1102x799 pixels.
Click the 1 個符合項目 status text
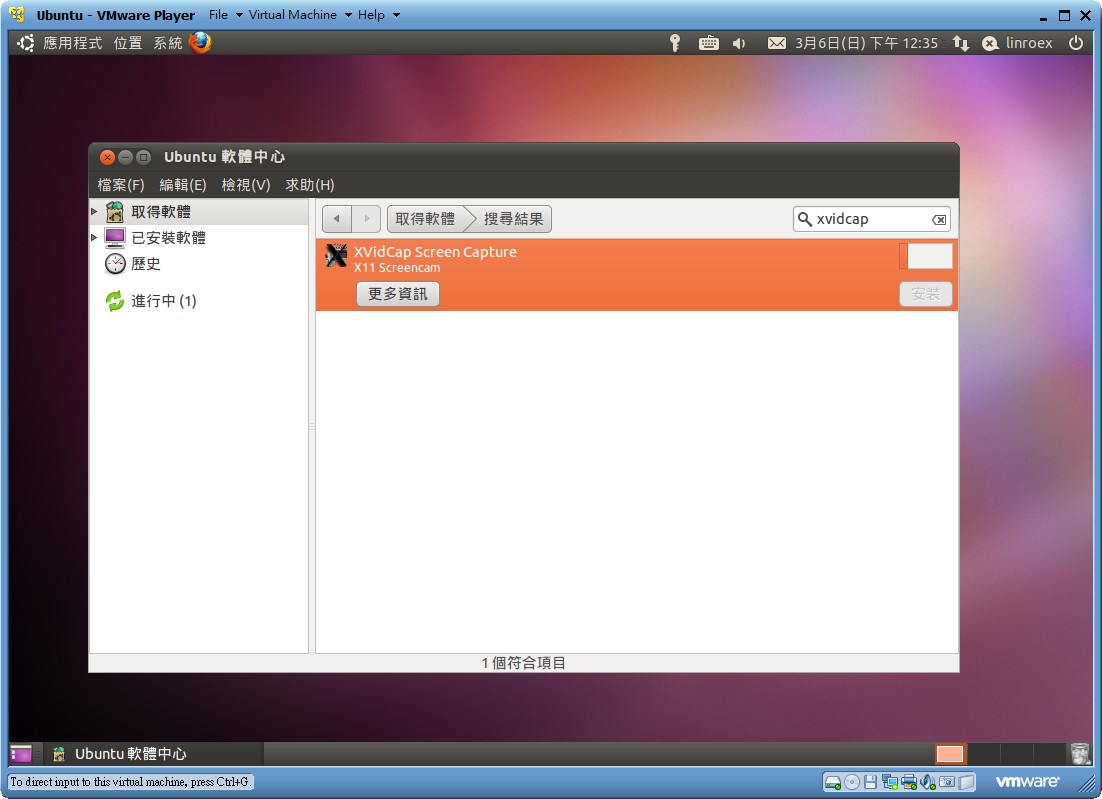point(524,663)
